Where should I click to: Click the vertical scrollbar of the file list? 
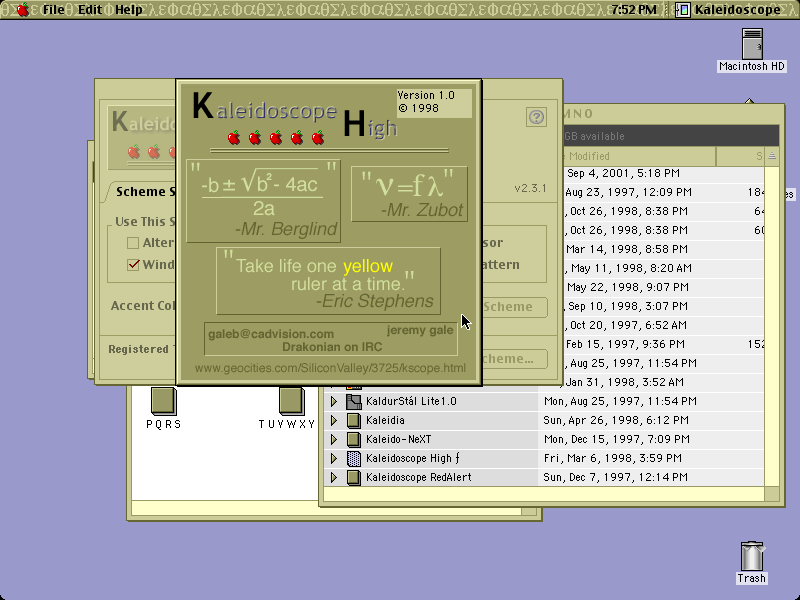(x=772, y=326)
